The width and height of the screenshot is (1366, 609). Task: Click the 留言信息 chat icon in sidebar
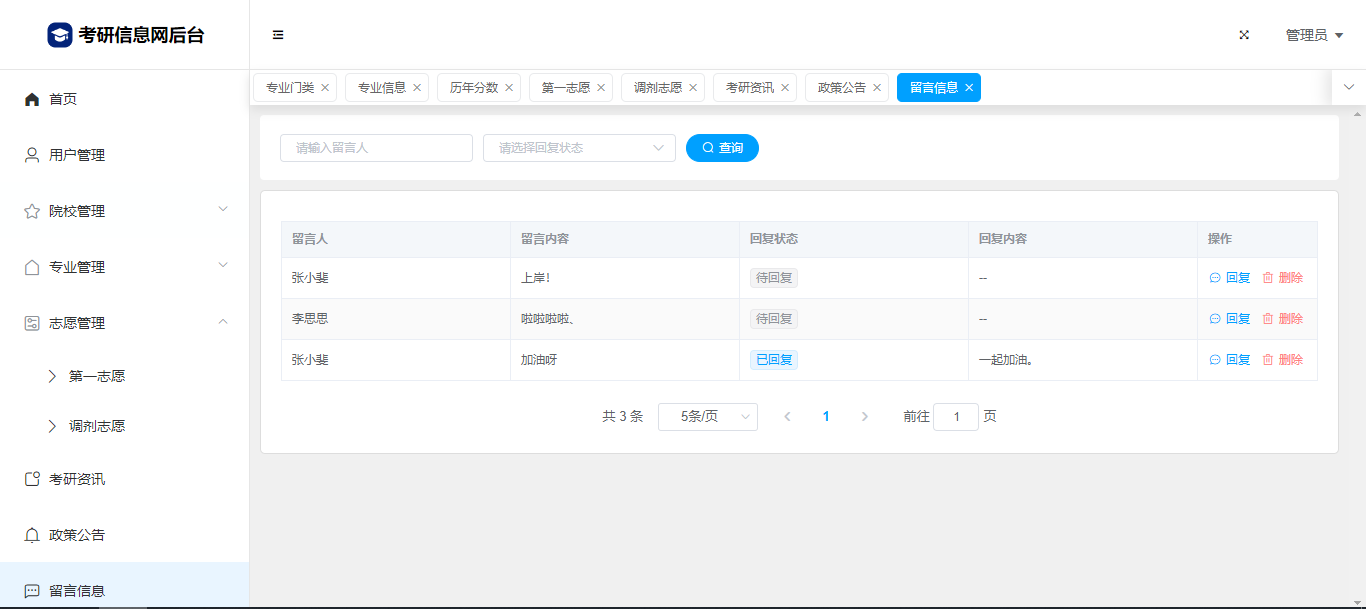click(32, 591)
